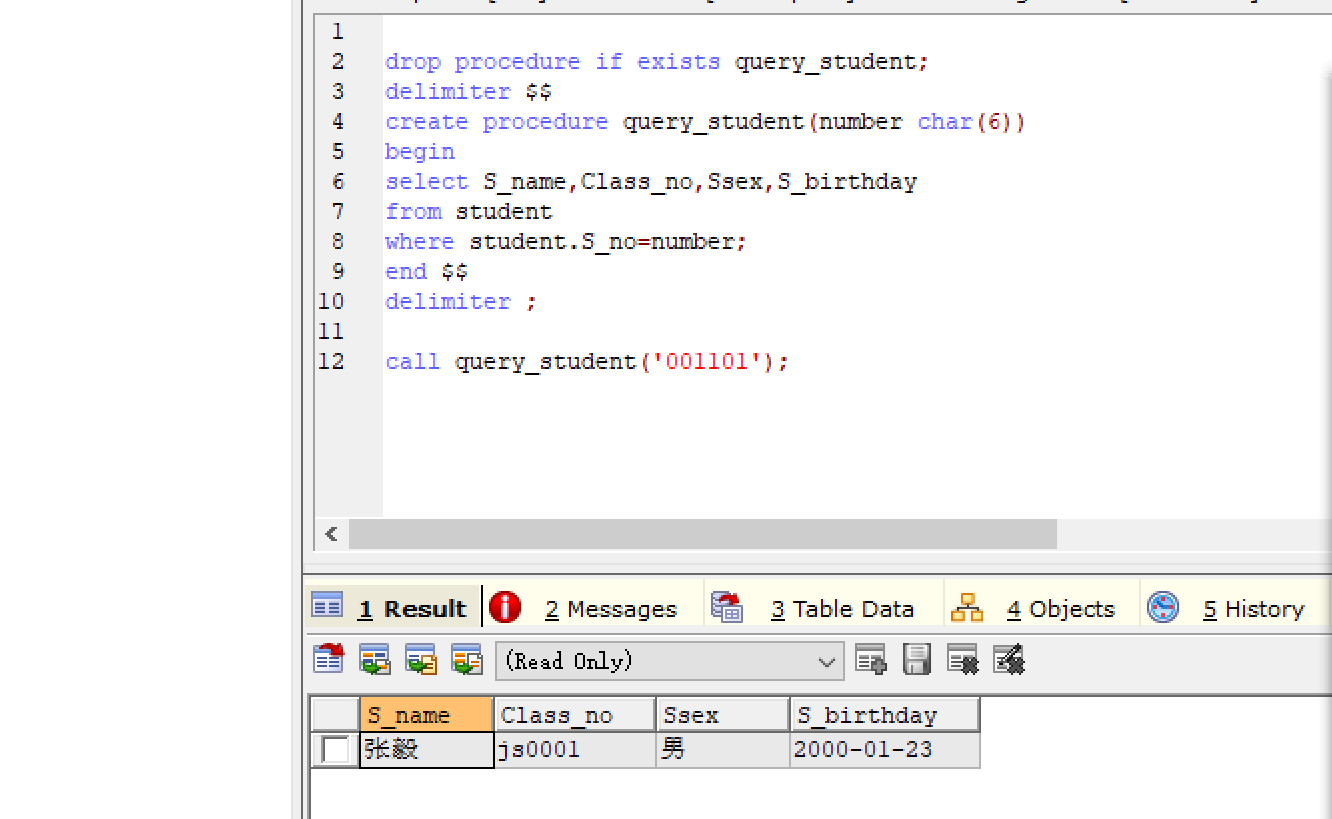Click the cancel changes icon

[x=1008, y=660]
